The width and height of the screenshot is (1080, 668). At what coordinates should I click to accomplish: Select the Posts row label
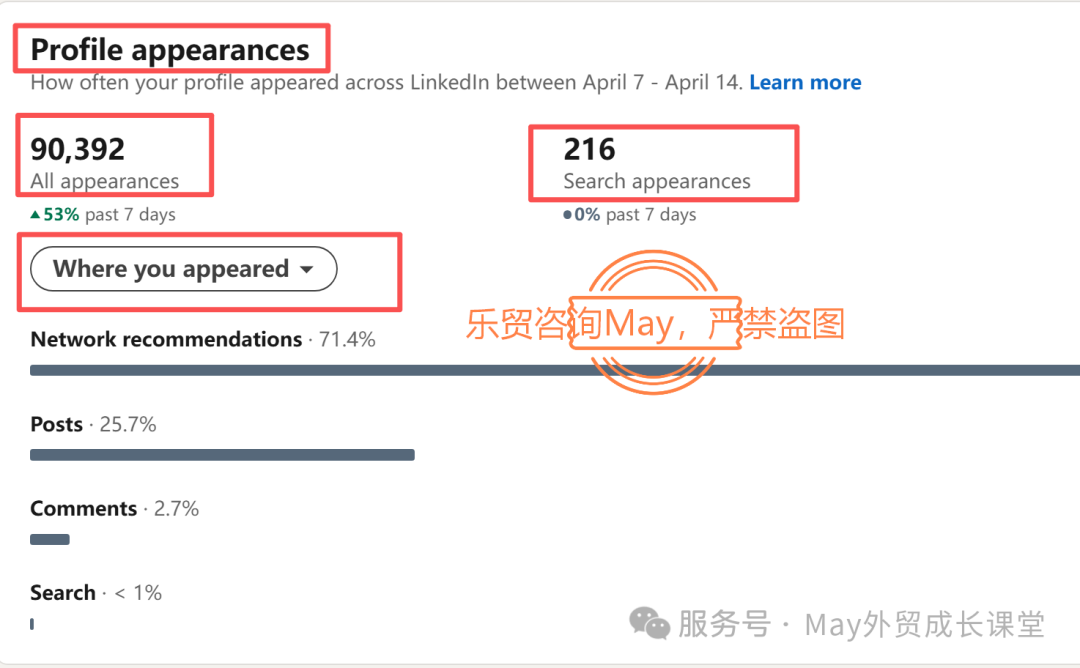[57, 425]
